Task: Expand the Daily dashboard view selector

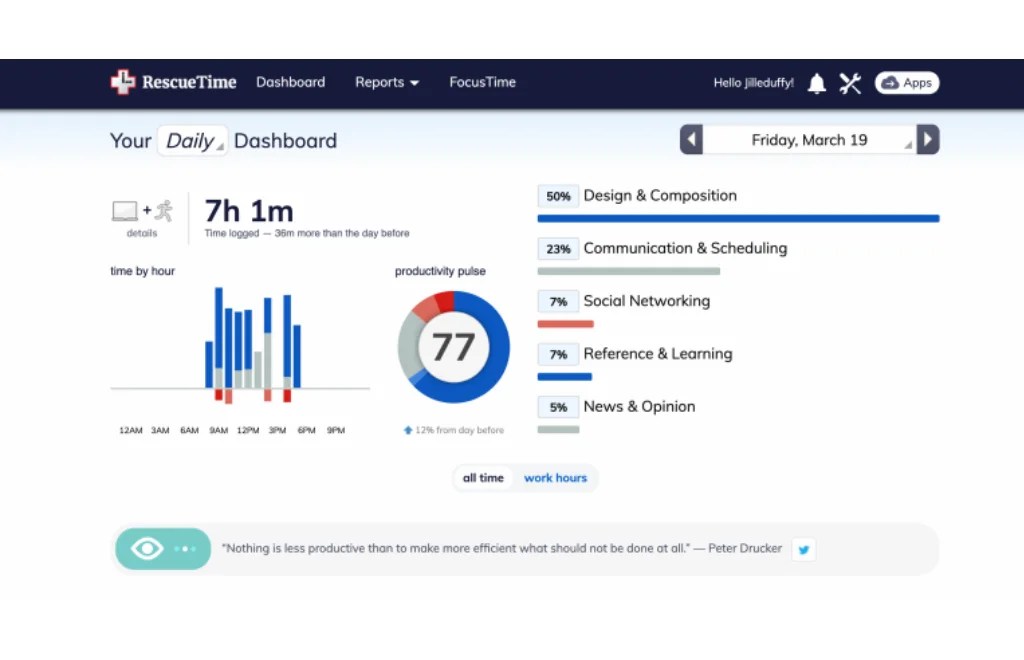Action: (x=192, y=141)
